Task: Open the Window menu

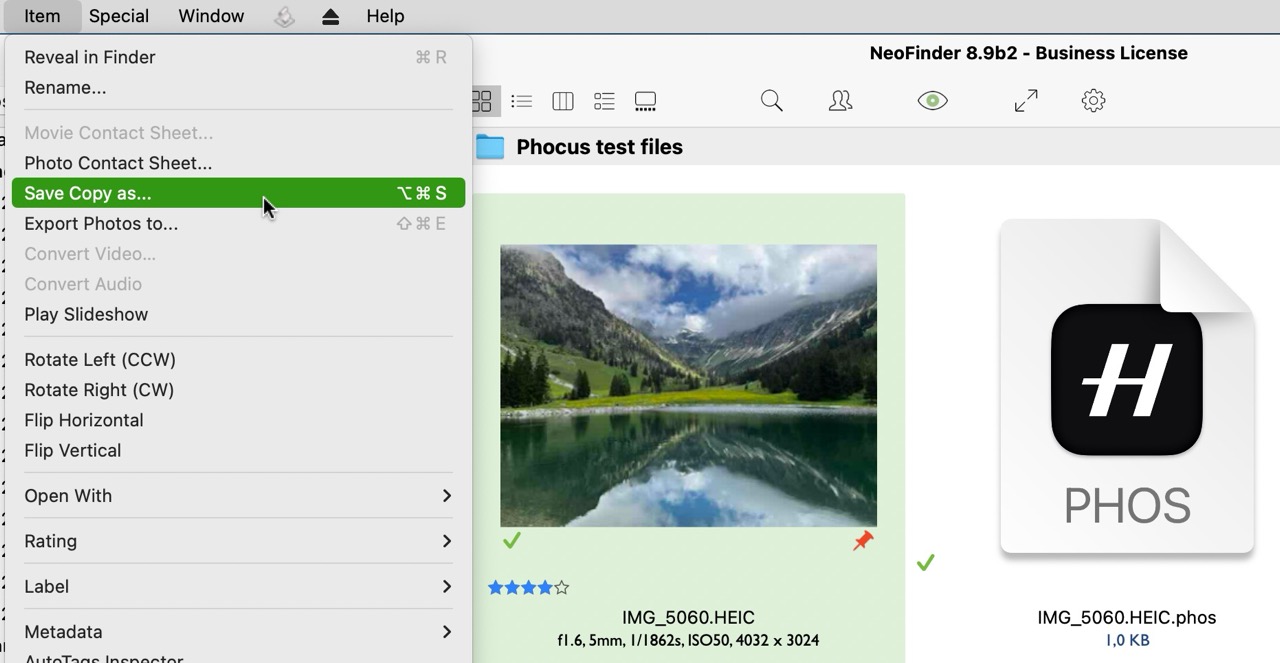Action: 211,17
